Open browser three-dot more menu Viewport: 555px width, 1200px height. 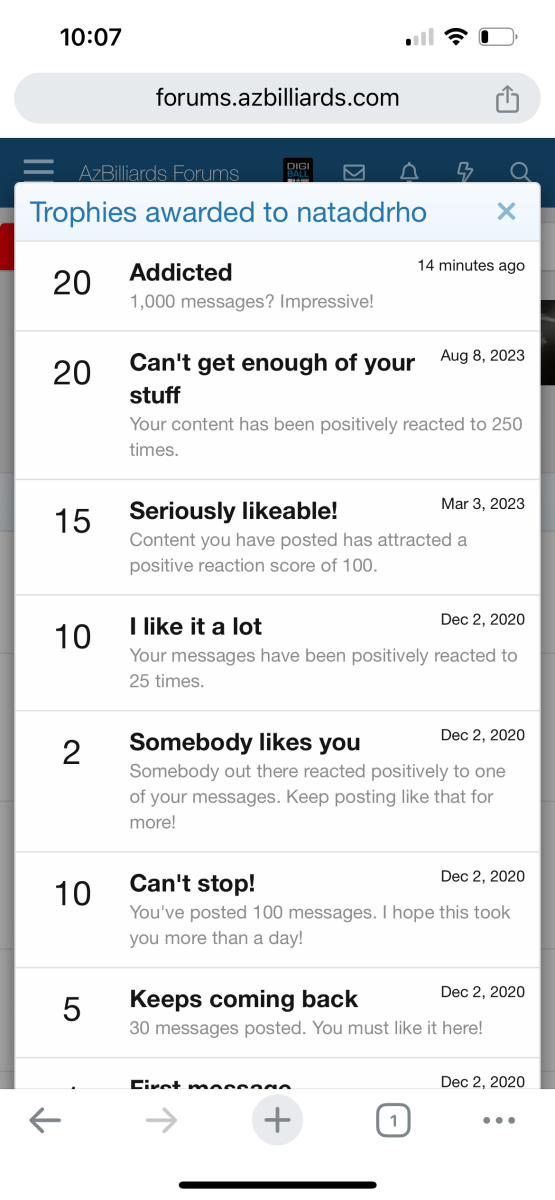499,1121
